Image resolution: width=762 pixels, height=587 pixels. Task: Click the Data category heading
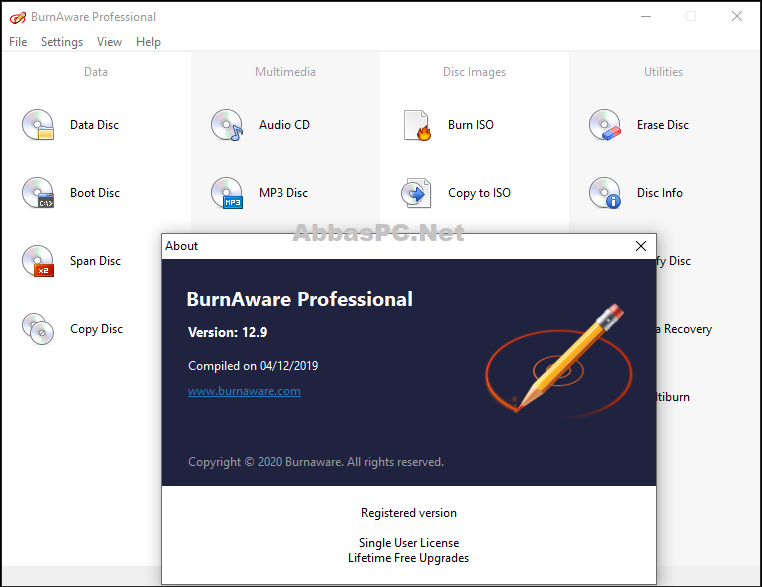(x=96, y=72)
